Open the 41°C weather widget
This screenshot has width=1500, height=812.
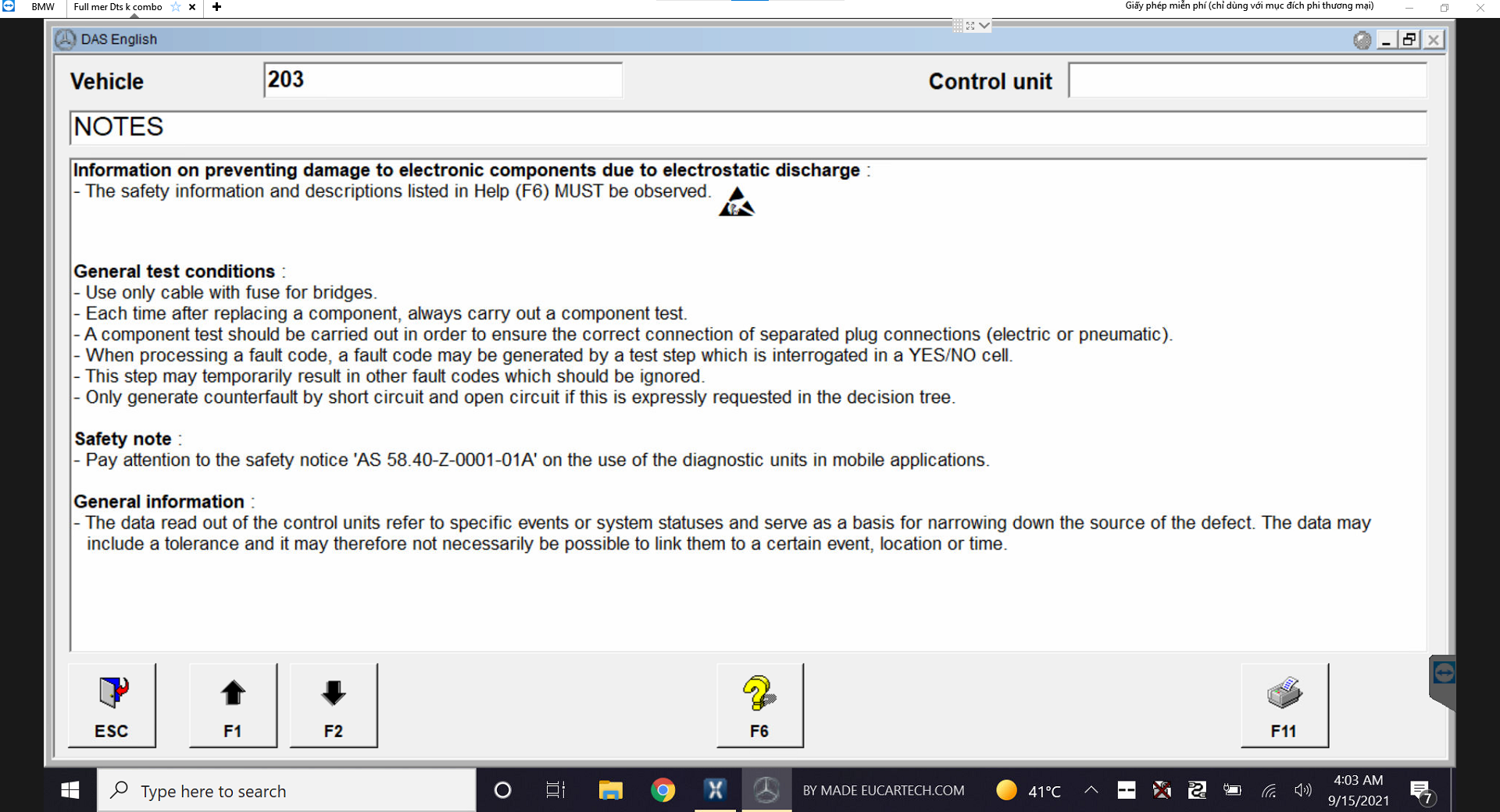tap(1028, 790)
